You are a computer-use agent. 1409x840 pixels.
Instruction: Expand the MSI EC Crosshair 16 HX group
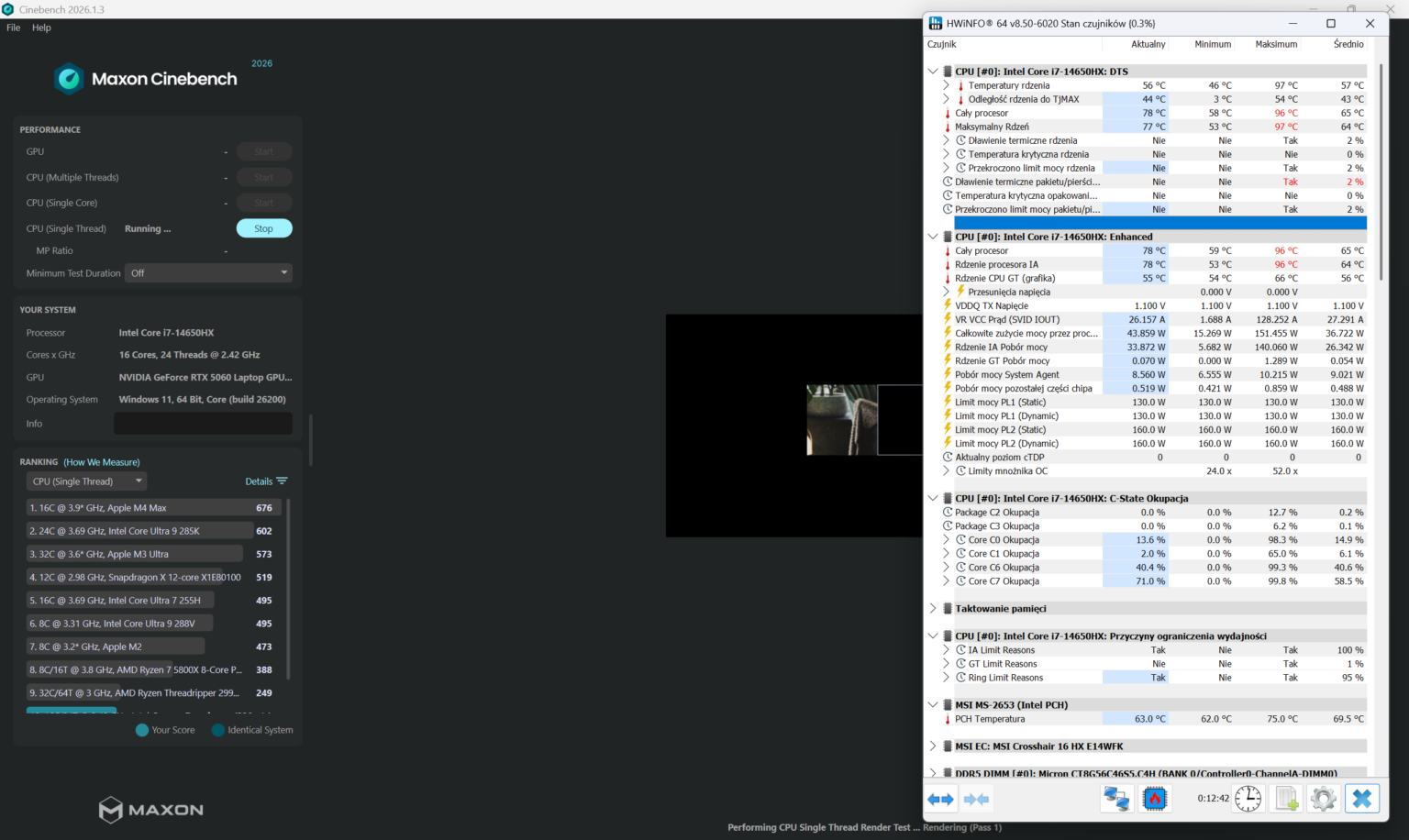click(933, 746)
